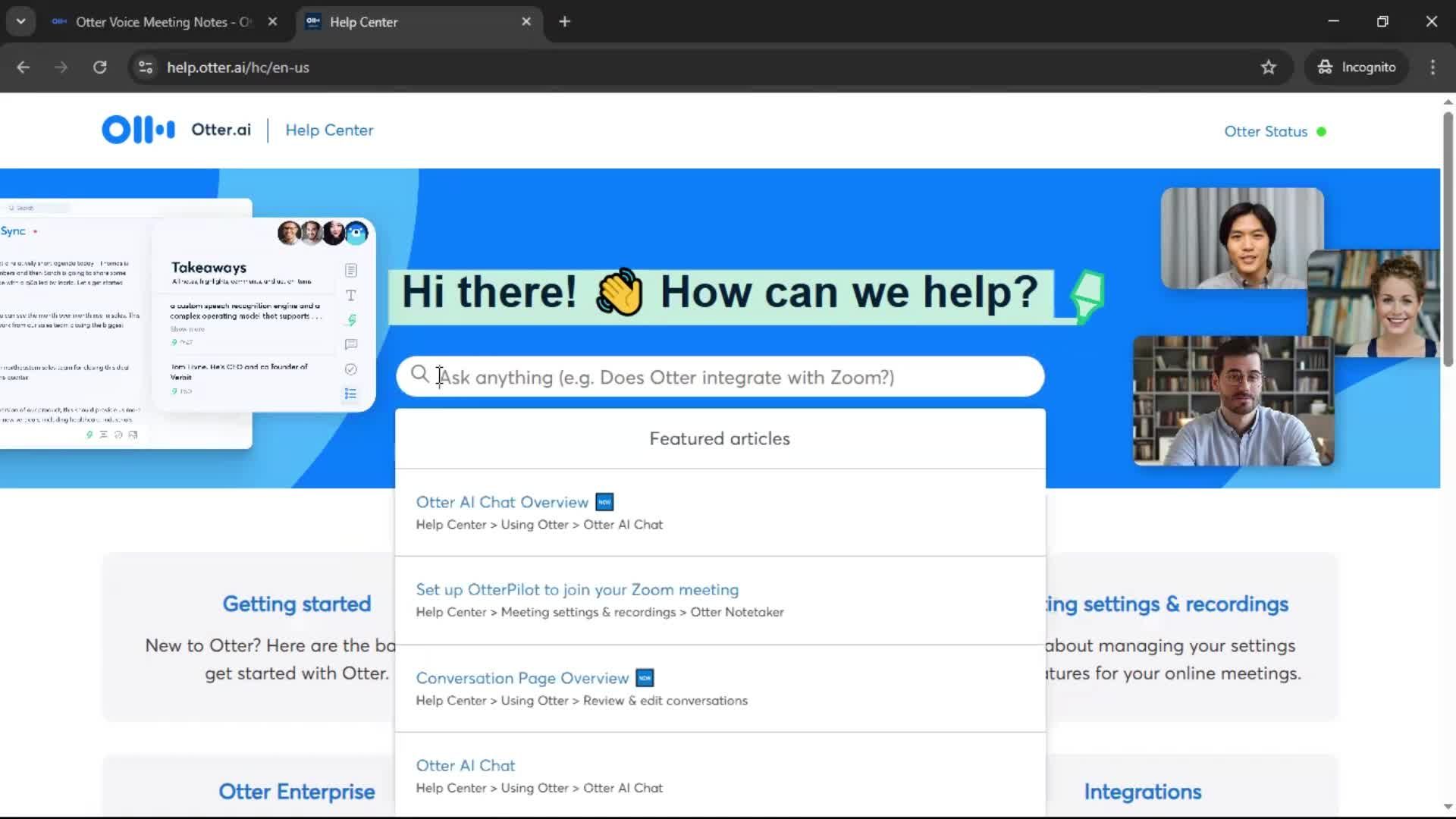Open the Getting started category
Screen dimensions: 1456x819
297,604
